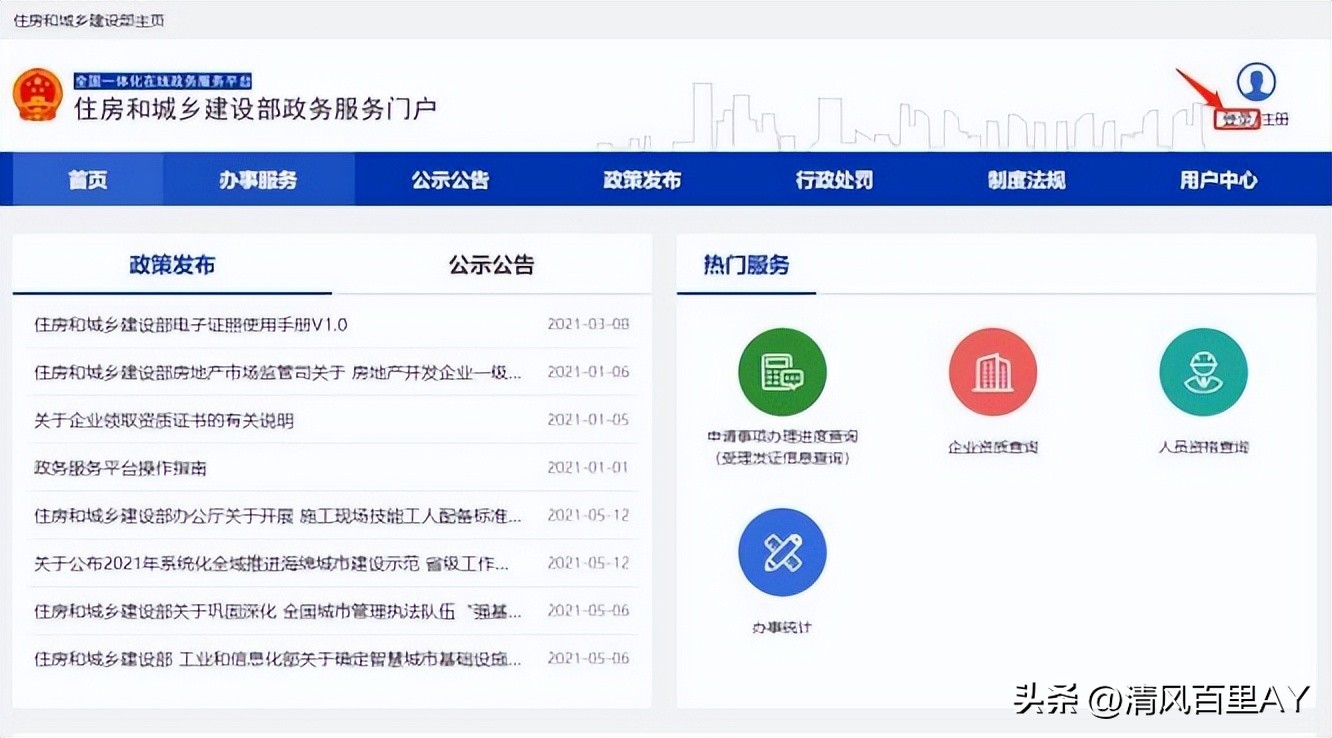This screenshot has height=738, width=1332.
Task: Select the 政策发布 tab
Action: (172, 264)
